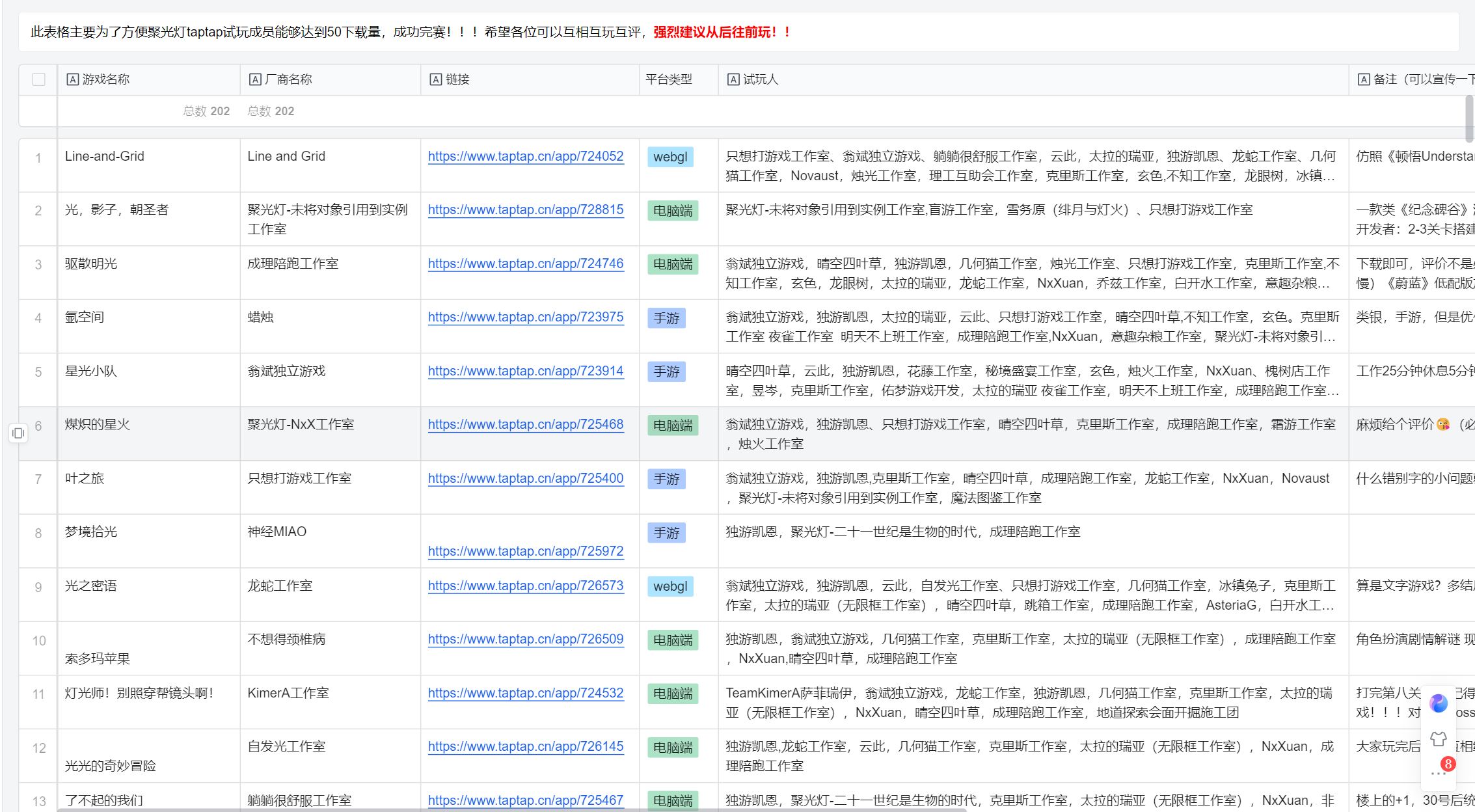The image size is (1475, 812).
Task: Select vendor cell 神经MIAO
Action: (x=331, y=541)
